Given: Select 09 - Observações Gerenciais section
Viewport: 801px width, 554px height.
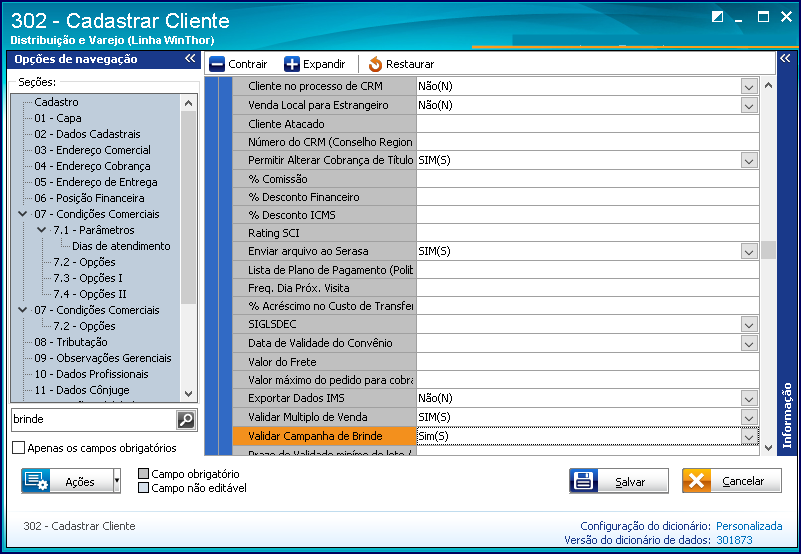Looking at the screenshot, I should pos(103,358).
